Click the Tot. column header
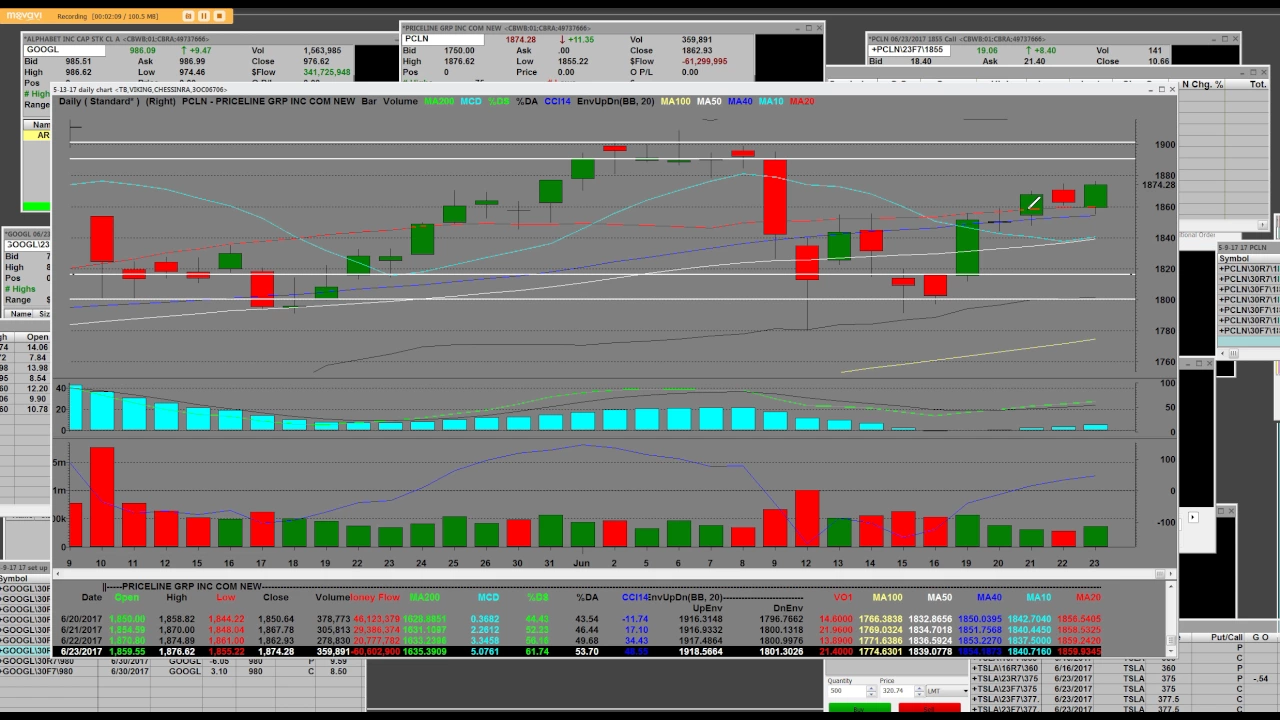1280x720 pixels. pyautogui.click(x=1258, y=84)
